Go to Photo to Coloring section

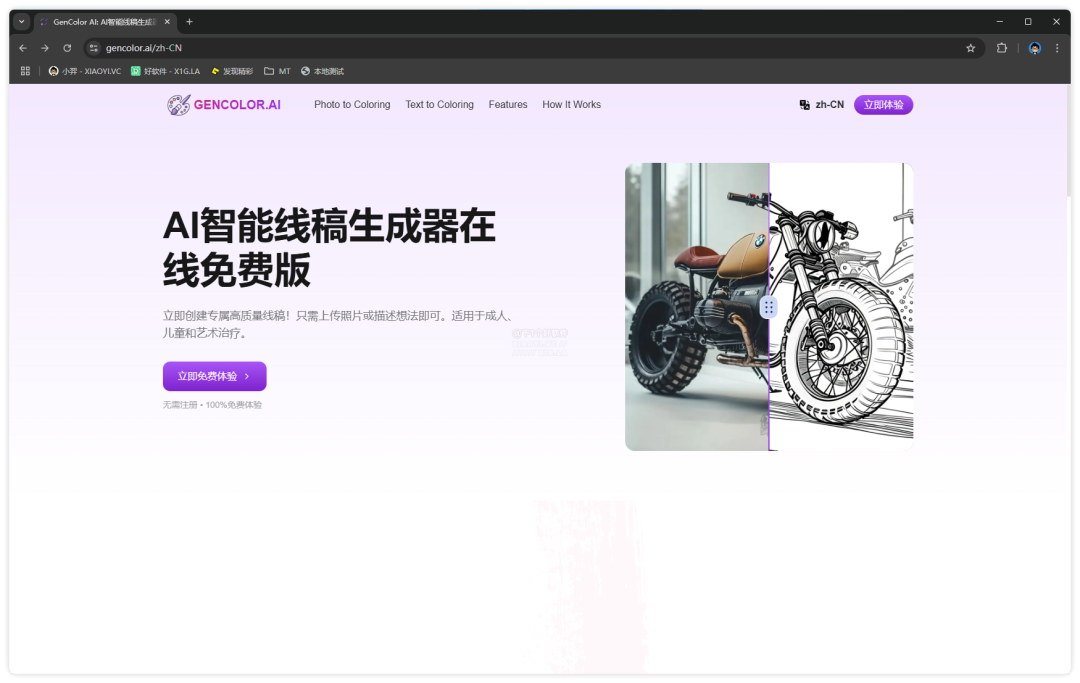point(352,105)
